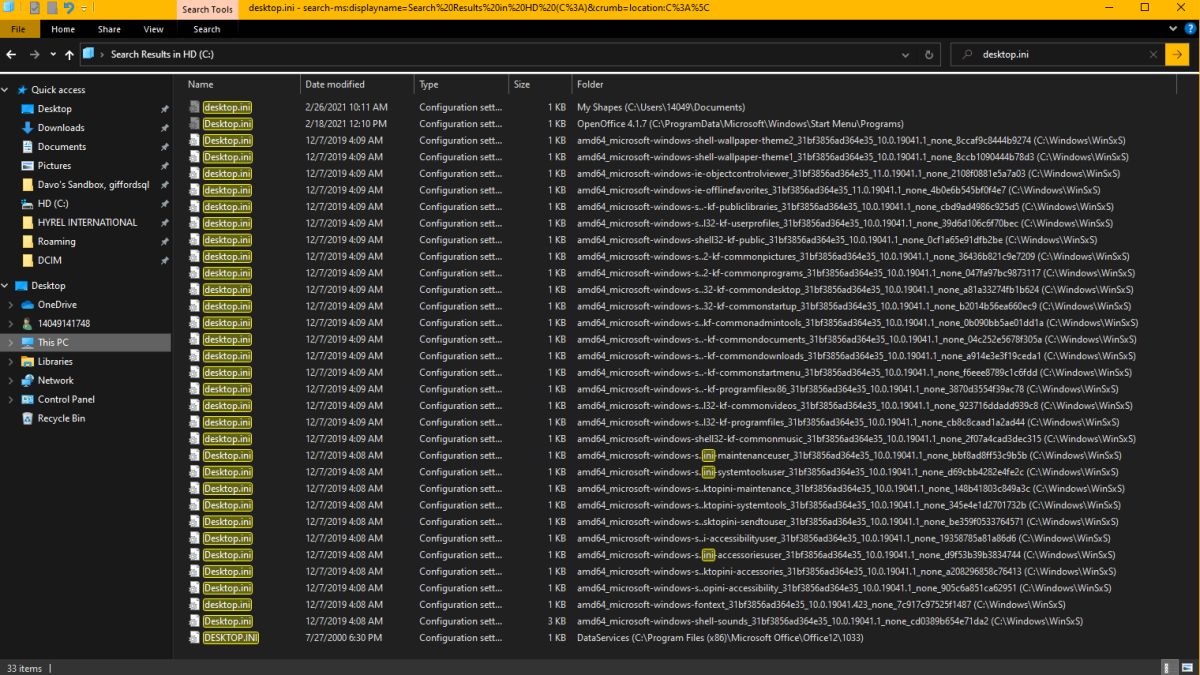Image resolution: width=1200 pixels, height=675 pixels.
Task: Click the Control Panel icon in sidebar
Action: [x=27, y=400]
